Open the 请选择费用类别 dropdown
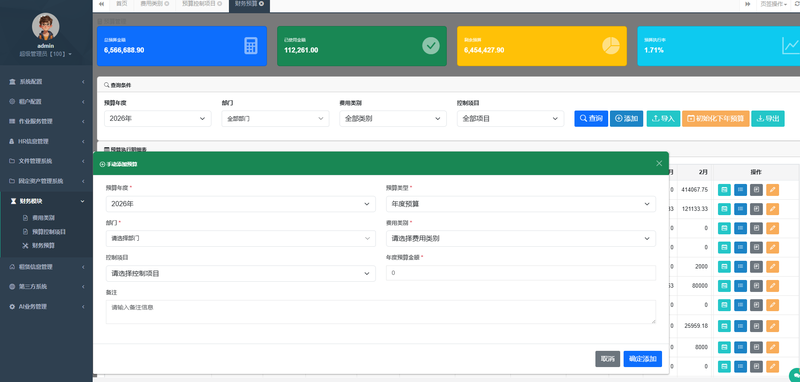Screen dimensions: 800x382 point(521,238)
